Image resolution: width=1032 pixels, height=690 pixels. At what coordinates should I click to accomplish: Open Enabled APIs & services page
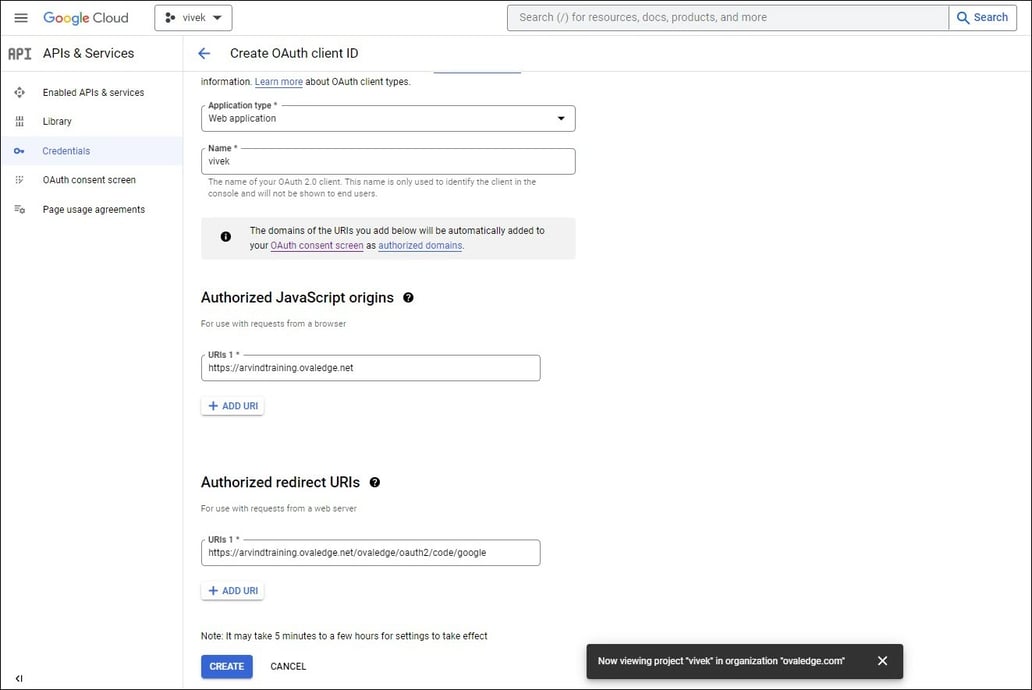[x=93, y=92]
